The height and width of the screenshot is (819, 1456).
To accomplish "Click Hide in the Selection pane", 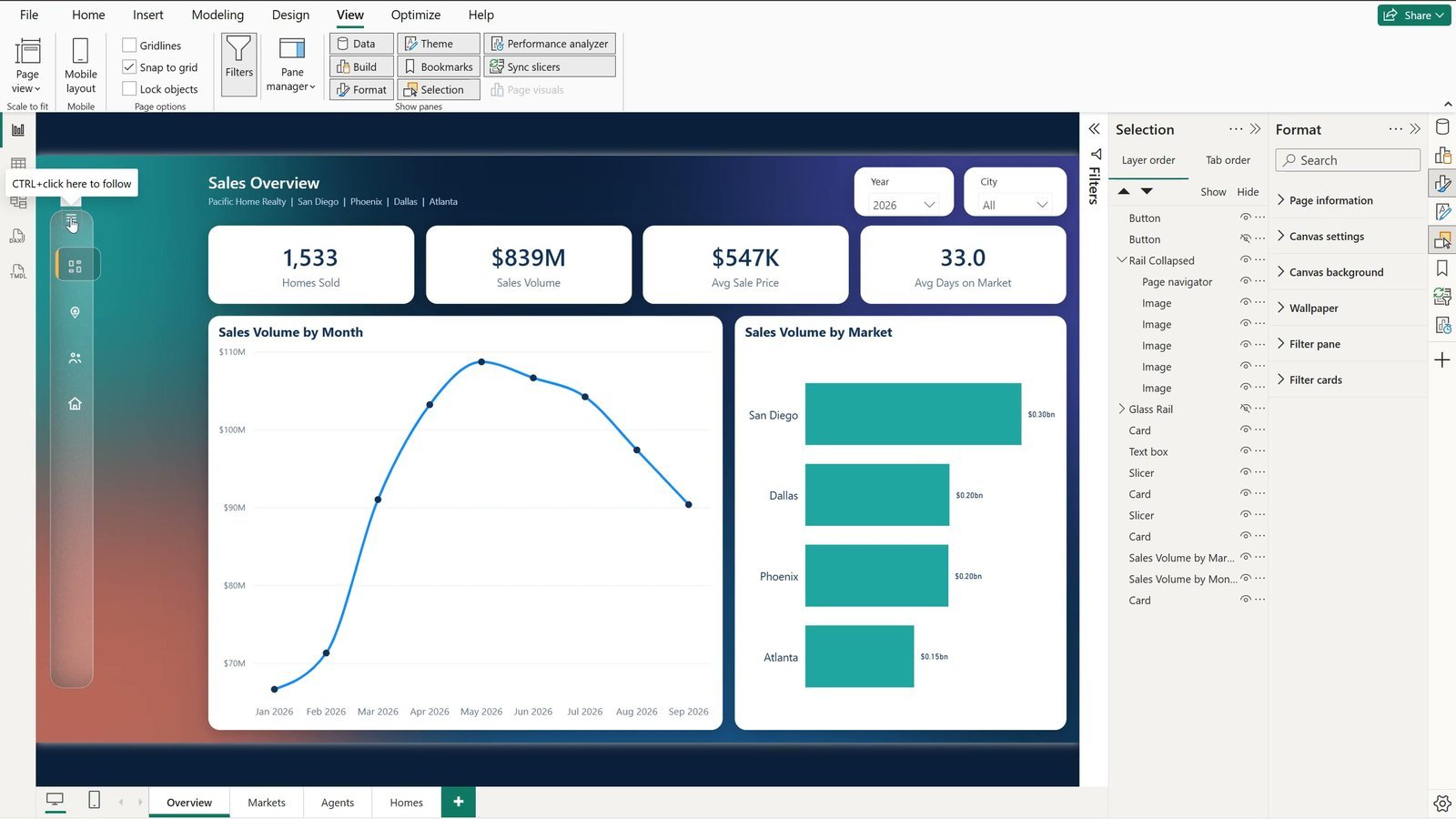I will 1248,192.
